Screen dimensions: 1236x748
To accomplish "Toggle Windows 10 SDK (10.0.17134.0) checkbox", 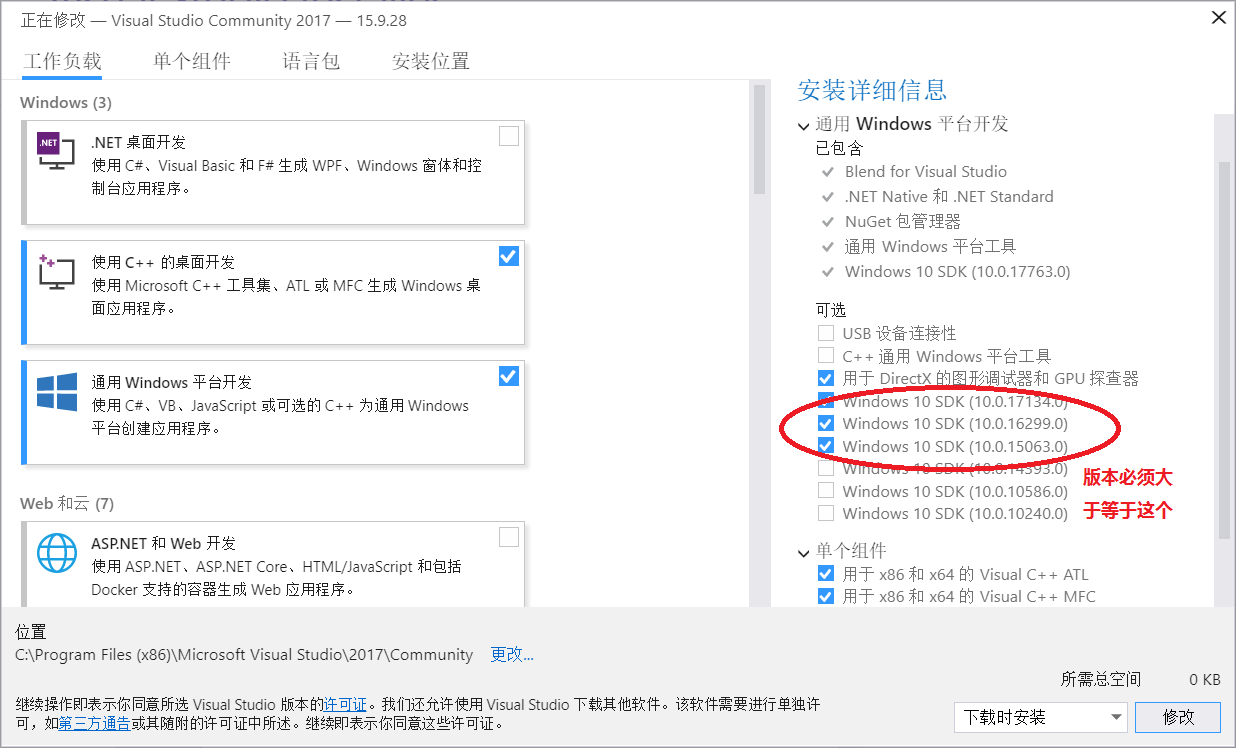I will pyautogui.click(x=826, y=400).
